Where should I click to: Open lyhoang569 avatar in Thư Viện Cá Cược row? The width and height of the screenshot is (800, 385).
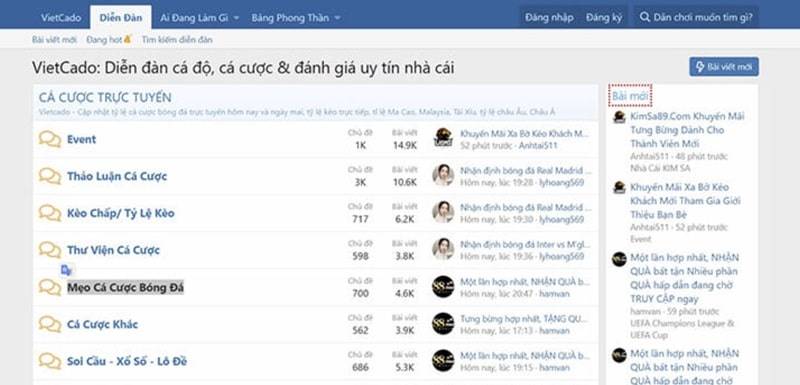pos(443,249)
